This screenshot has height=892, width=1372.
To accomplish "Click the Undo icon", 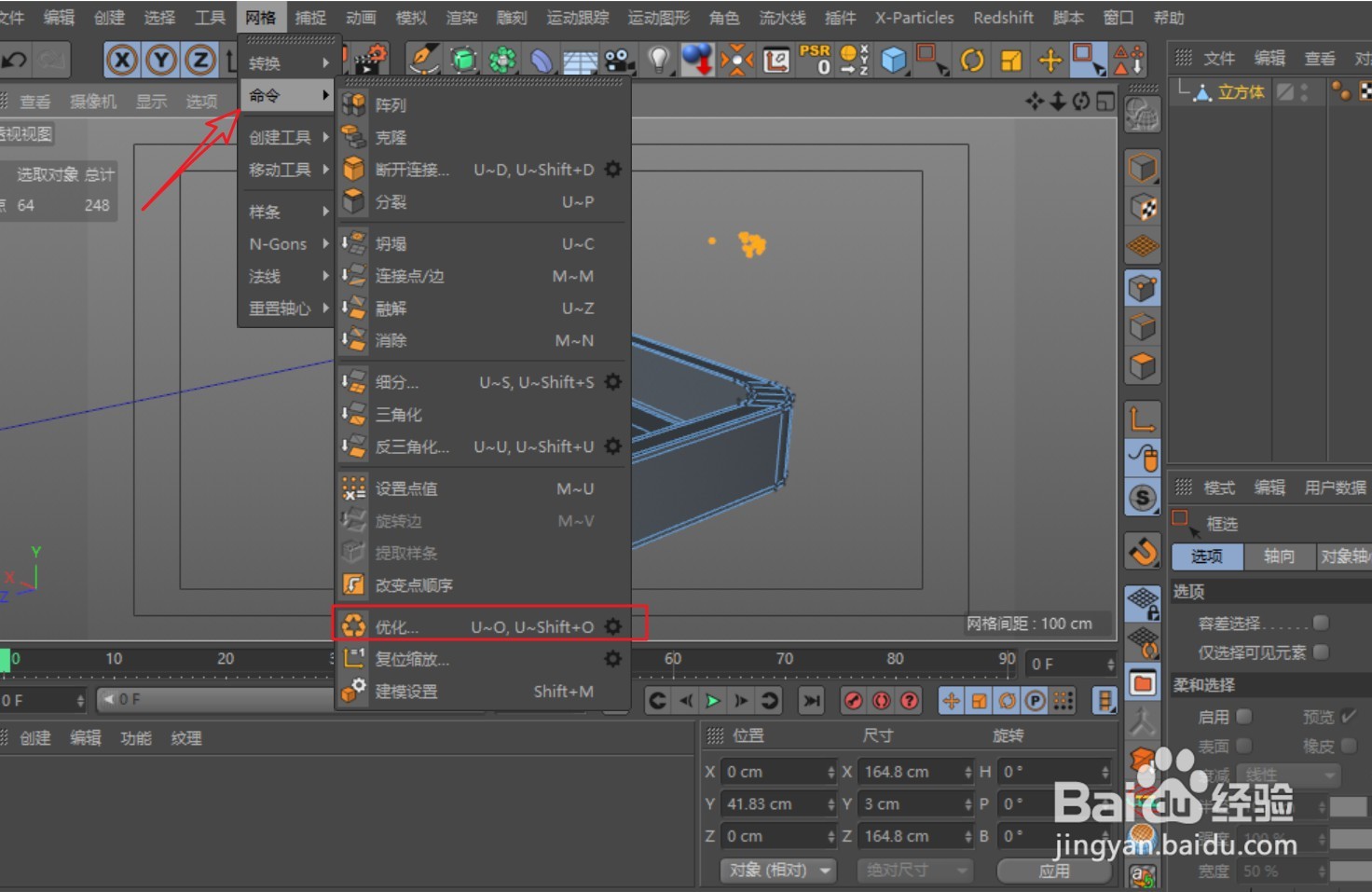I will pyautogui.click(x=13, y=59).
